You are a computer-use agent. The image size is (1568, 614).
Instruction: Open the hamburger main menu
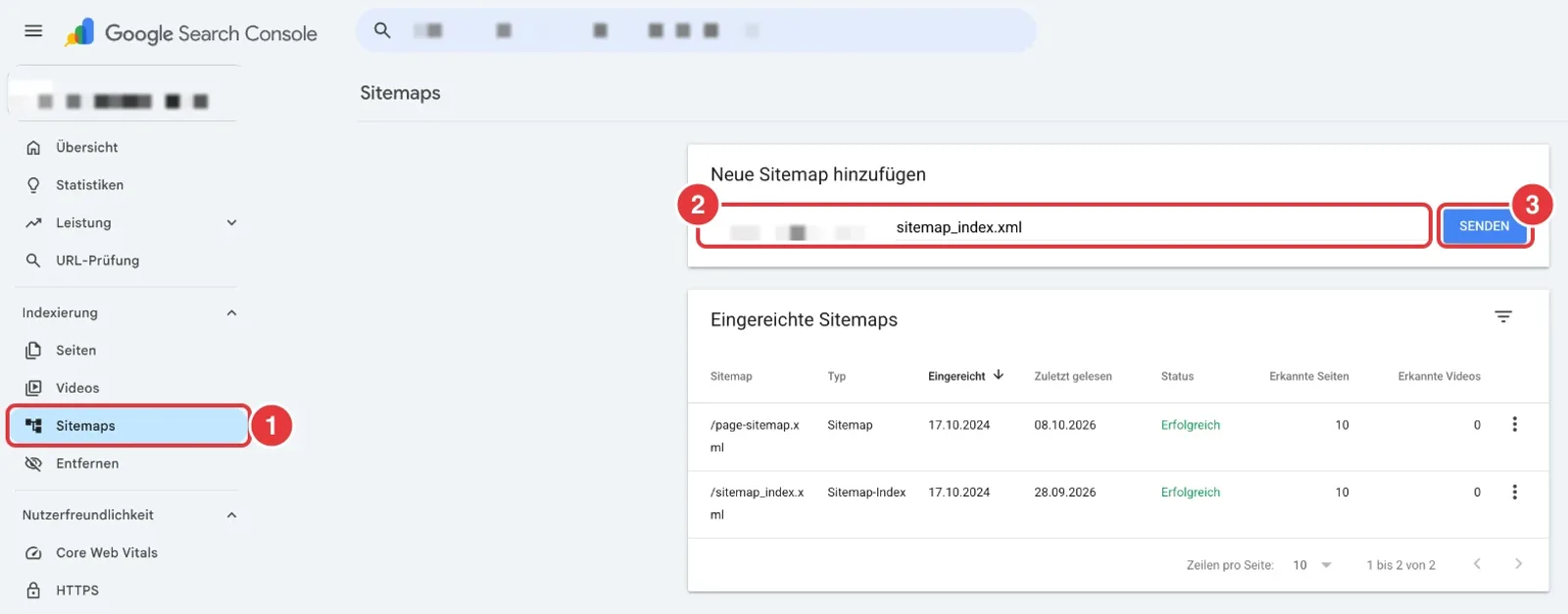(33, 31)
